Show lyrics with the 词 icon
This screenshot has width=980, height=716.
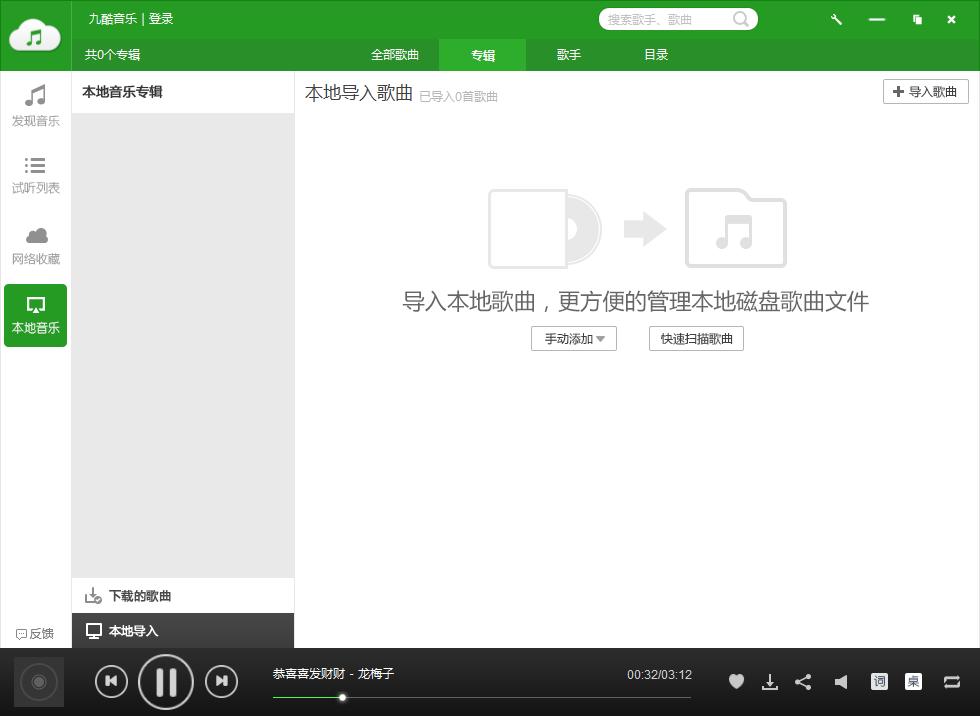[879, 681]
